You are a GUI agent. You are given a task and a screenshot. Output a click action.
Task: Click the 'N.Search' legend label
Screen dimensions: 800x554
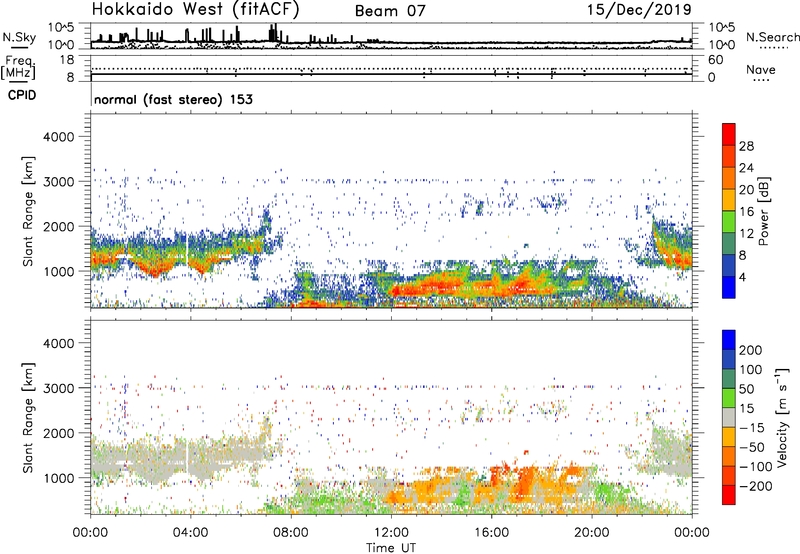pyautogui.click(x=772, y=37)
